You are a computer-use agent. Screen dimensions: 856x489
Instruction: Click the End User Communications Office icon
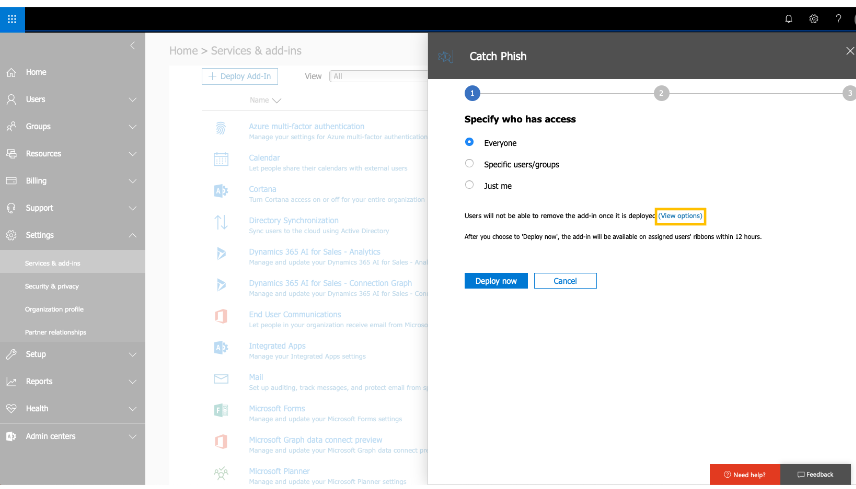(221, 316)
